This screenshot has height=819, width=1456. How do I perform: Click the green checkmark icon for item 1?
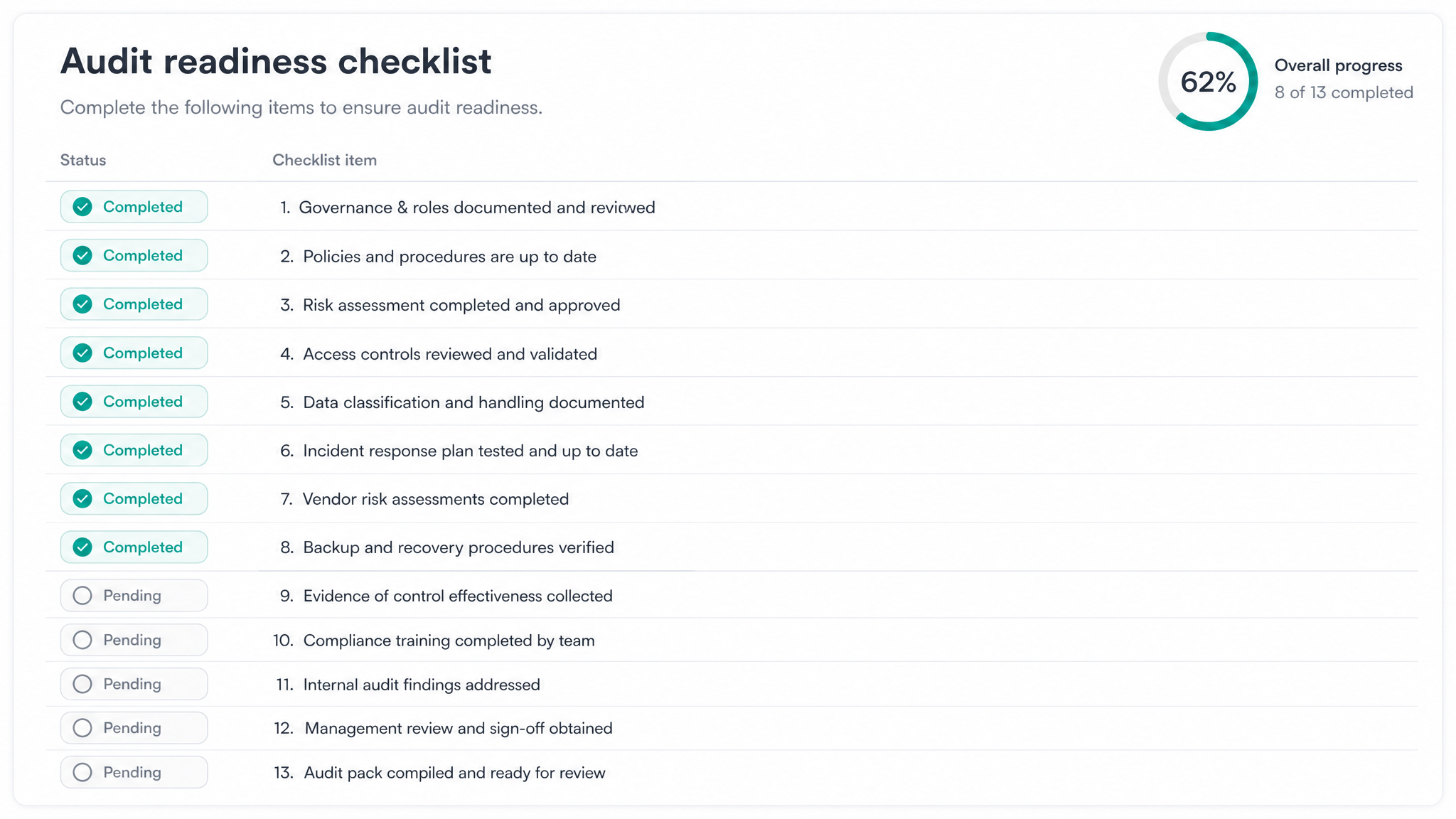pyautogui.click(x=82, y=207)
